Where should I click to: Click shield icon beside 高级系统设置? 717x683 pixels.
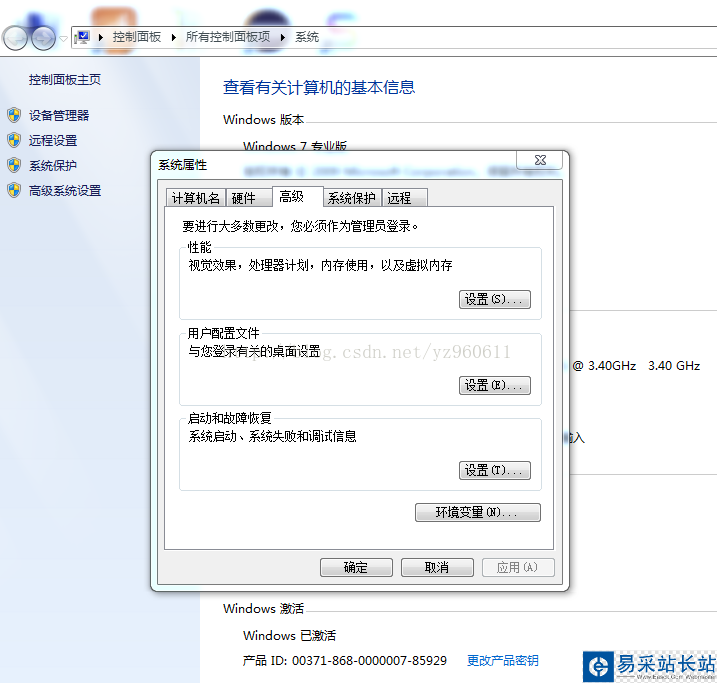(14, 190)
